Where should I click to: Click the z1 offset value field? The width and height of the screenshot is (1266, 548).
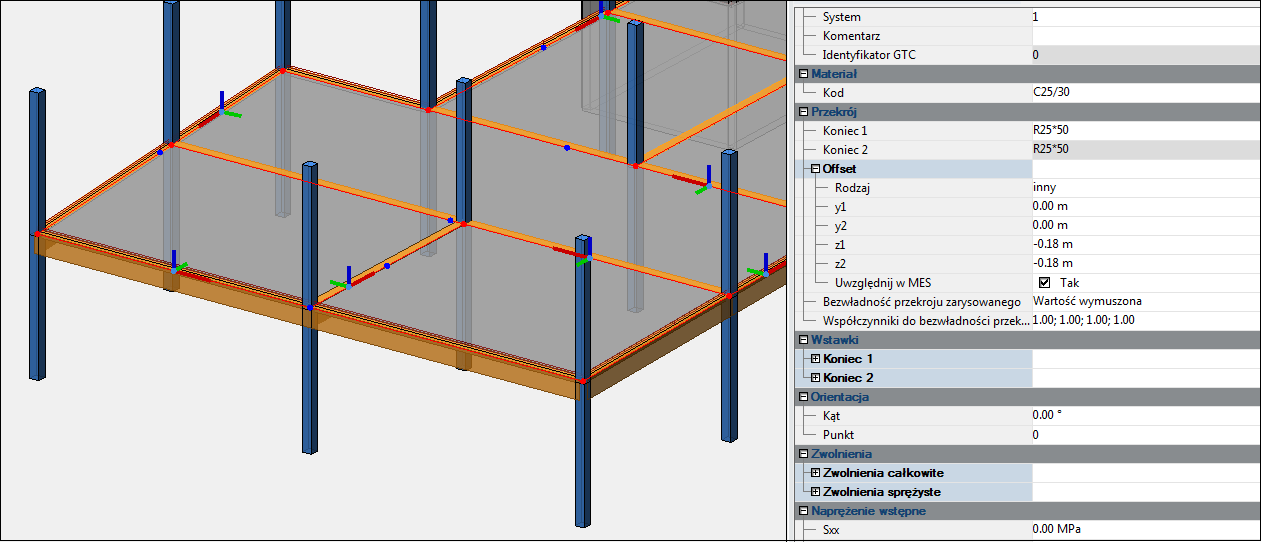pyautogui.click(x=1140, y=245)
